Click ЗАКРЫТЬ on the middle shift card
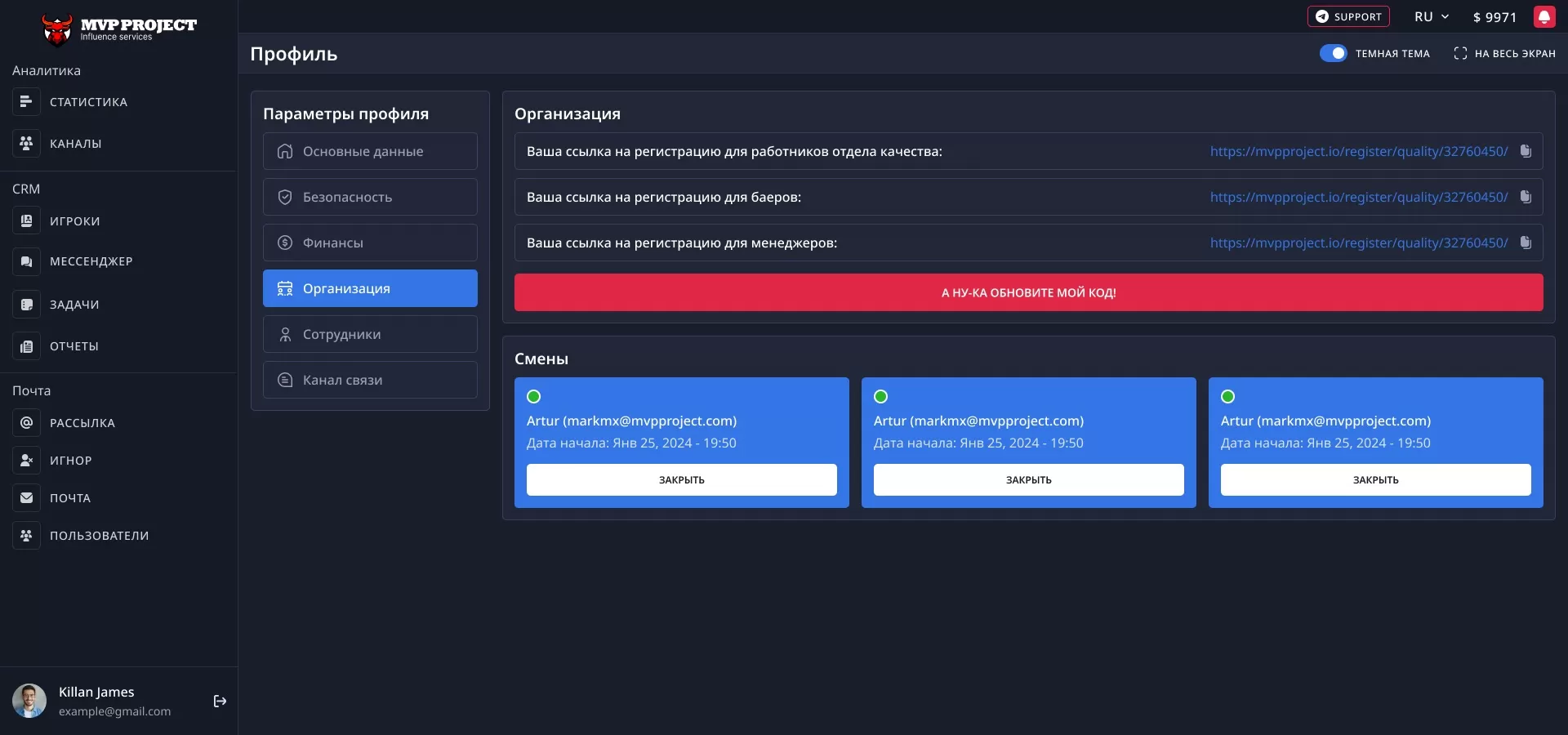Viewport: 1568px width, 735px height. pyautogui.click(x=1027, y=479)
